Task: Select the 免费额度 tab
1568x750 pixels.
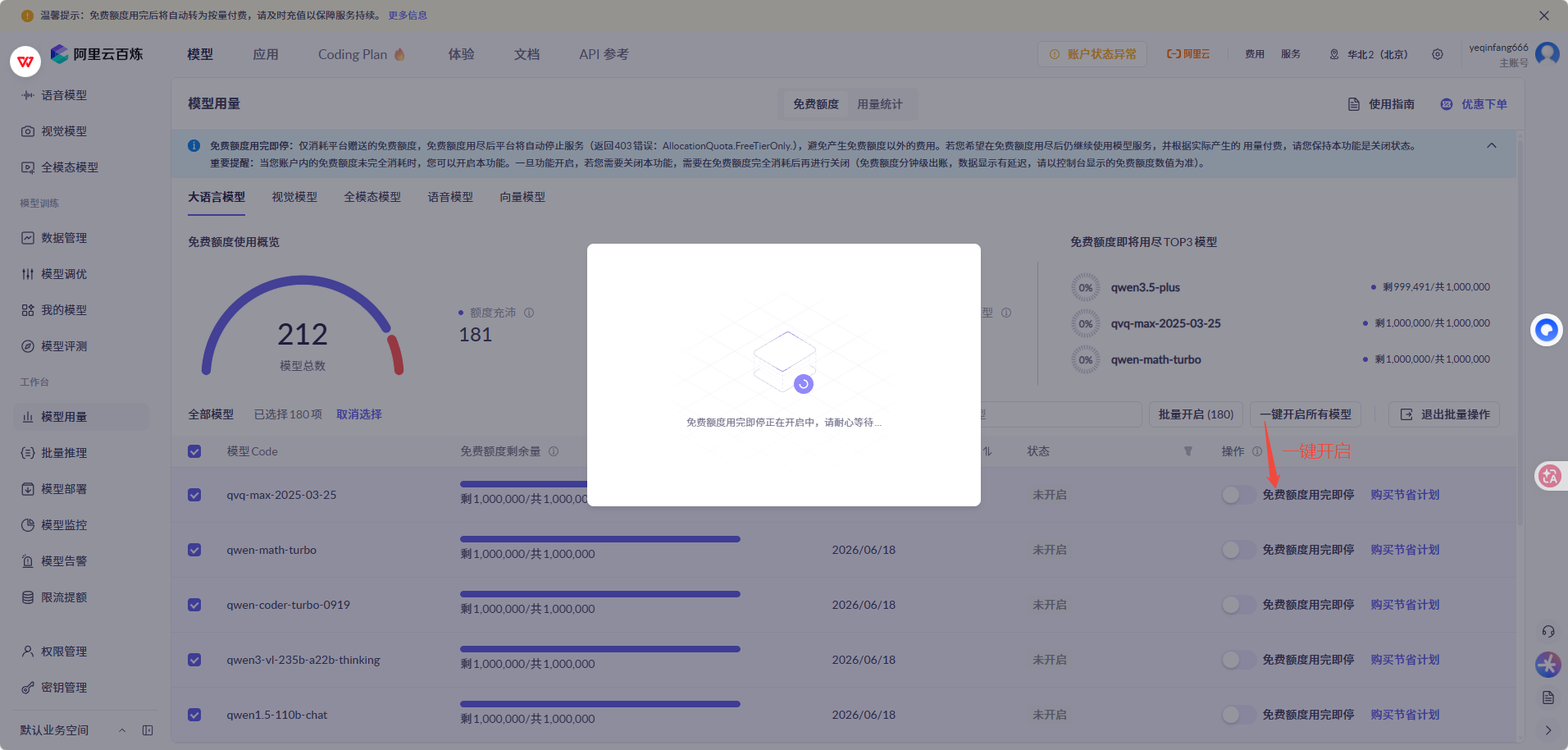Action: pyautogui.click(x=816, y=104)
